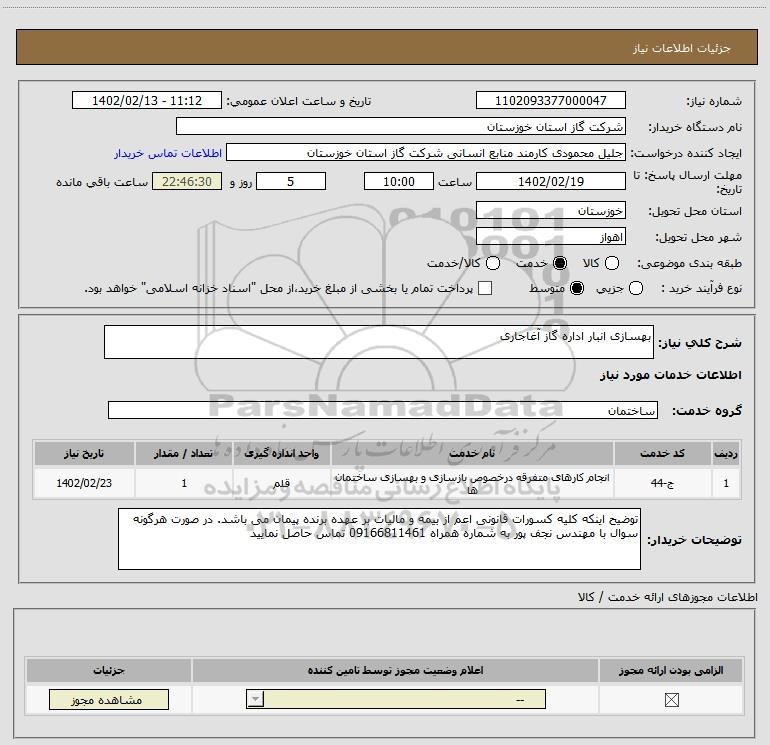Click the ردیف column header
Image resolution: width=770 pixels, height=745 pixels.
coord(726,454)
